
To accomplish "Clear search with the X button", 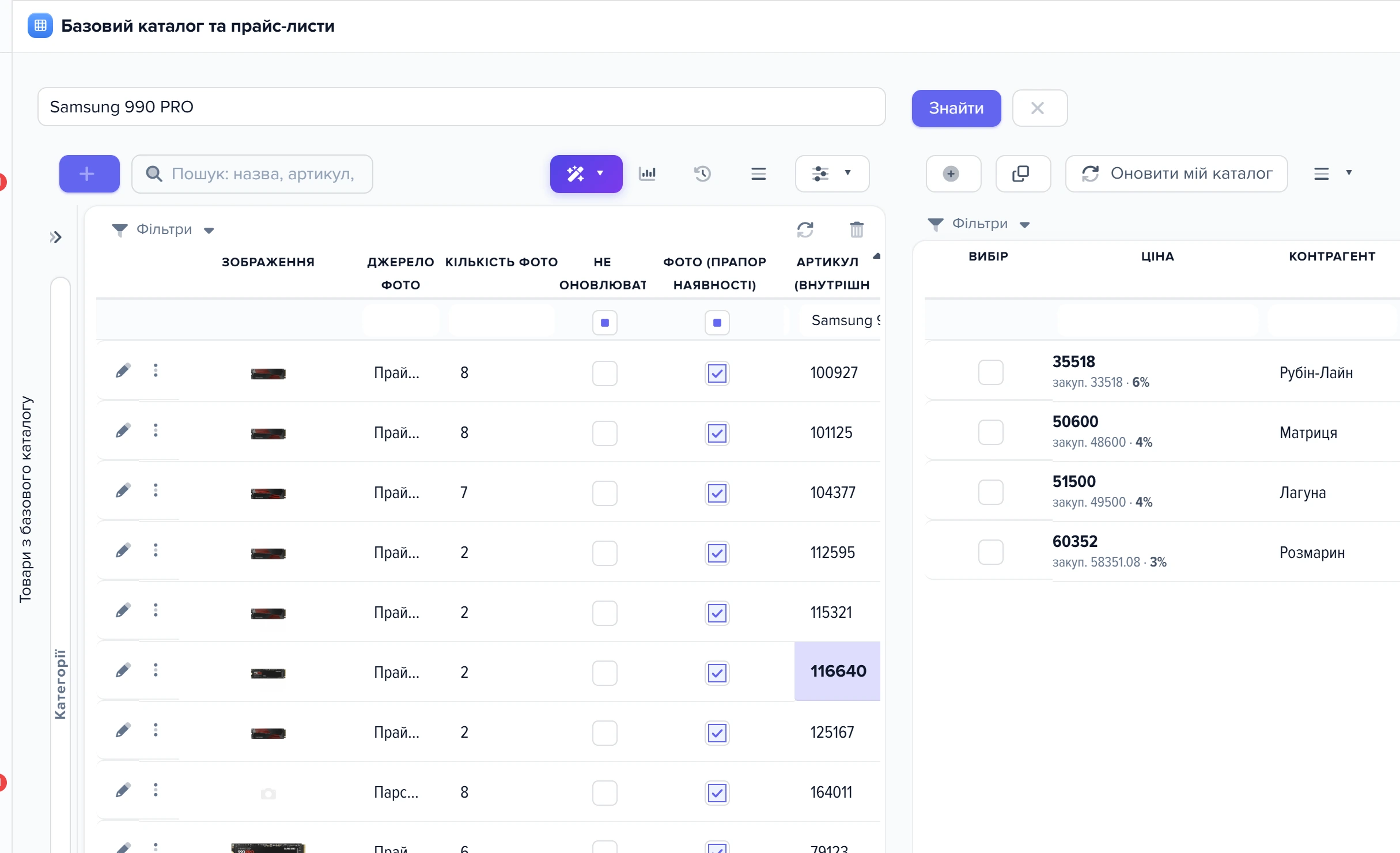I will point(1039,108).
